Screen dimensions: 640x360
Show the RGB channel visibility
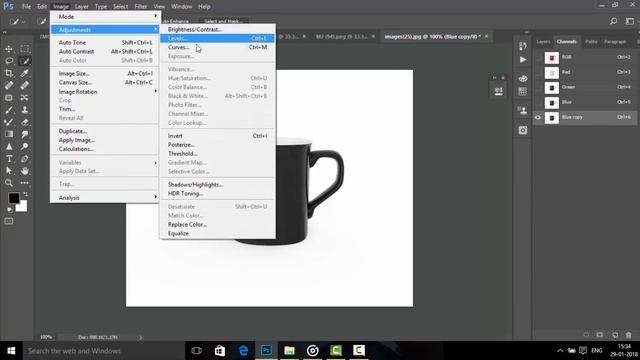click(538, 58)
